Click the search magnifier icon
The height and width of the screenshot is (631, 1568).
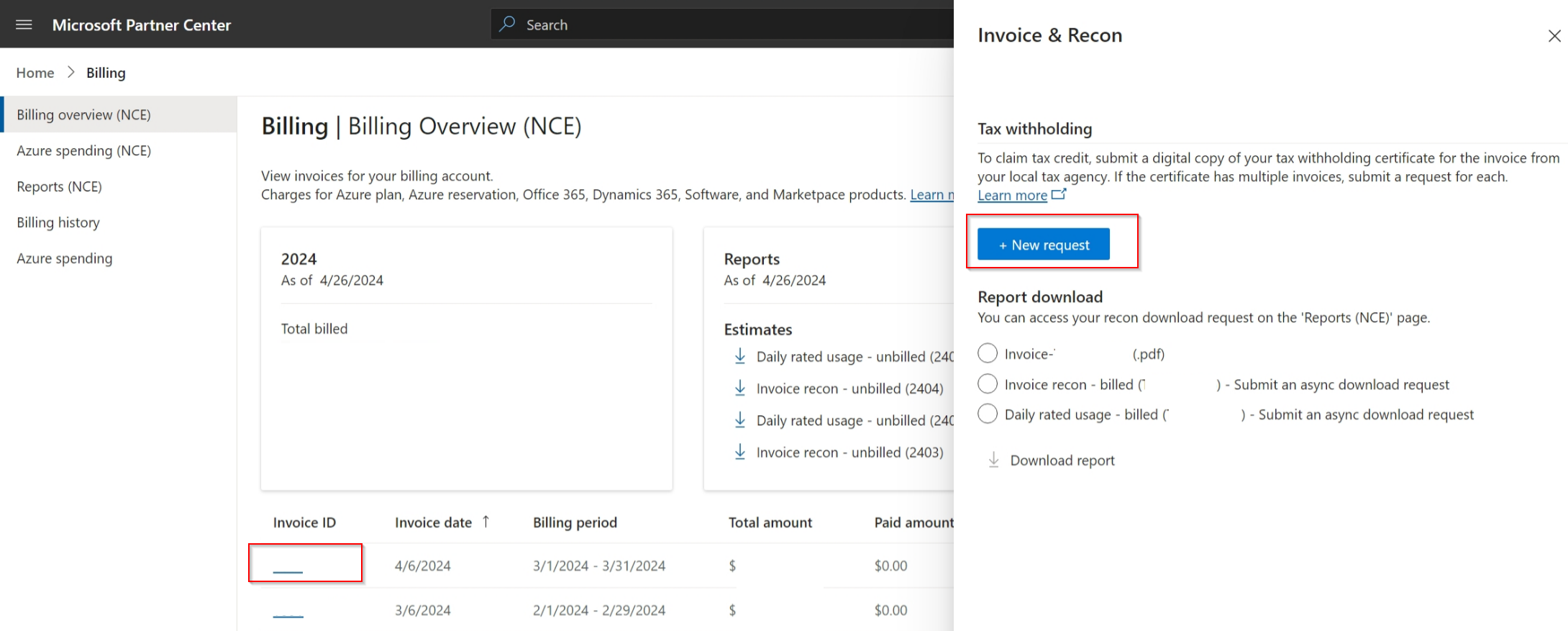[x=507, y=24]
